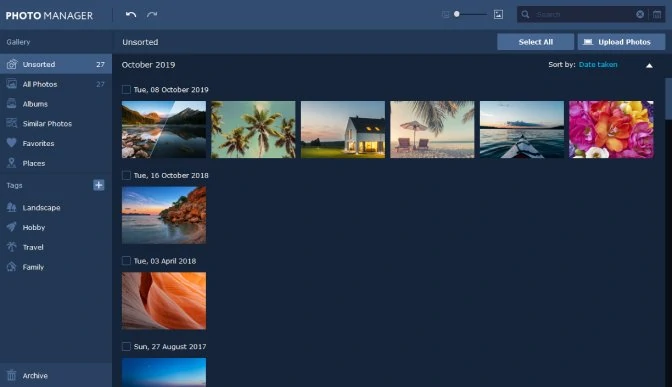Click the large thumbnail size icon
Image resolution: width=672 pixels, height=387 pixels.
[x=498, y=15]
